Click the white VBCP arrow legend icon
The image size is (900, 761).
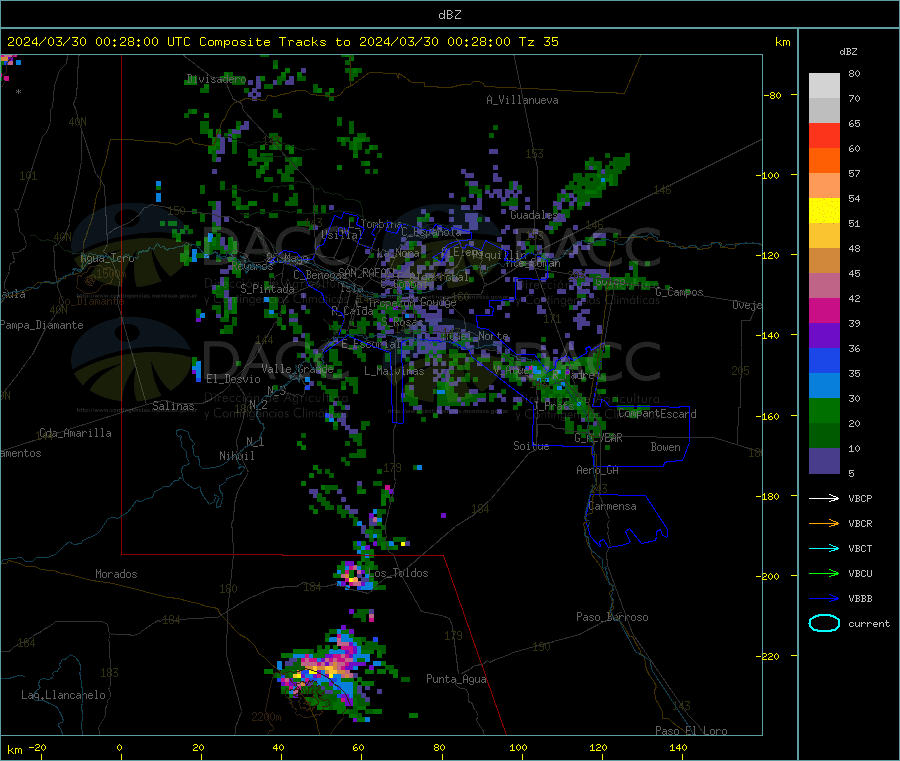[x=824, y=498]
